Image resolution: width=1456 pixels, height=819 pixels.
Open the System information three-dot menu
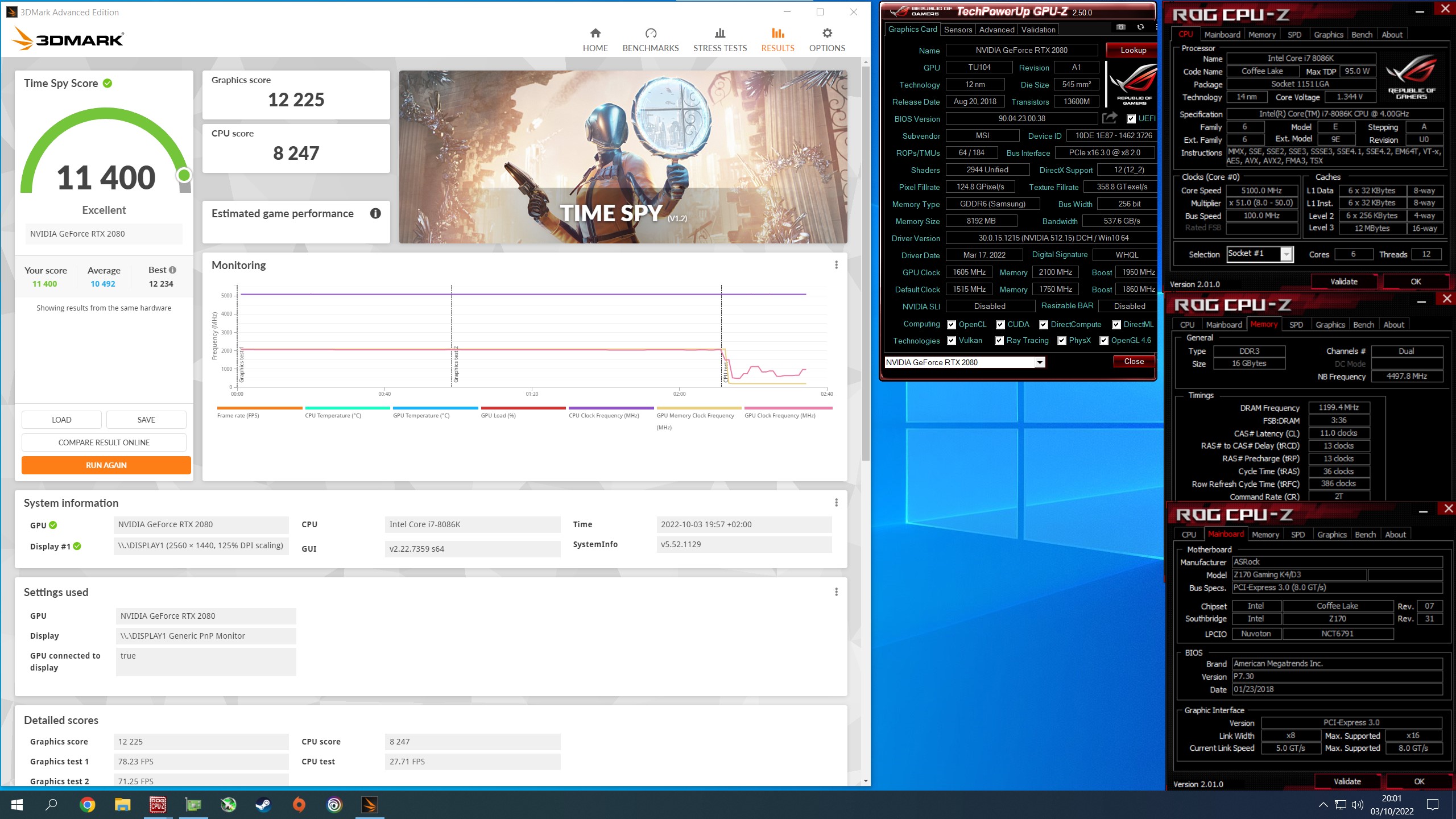coord(836,503)
